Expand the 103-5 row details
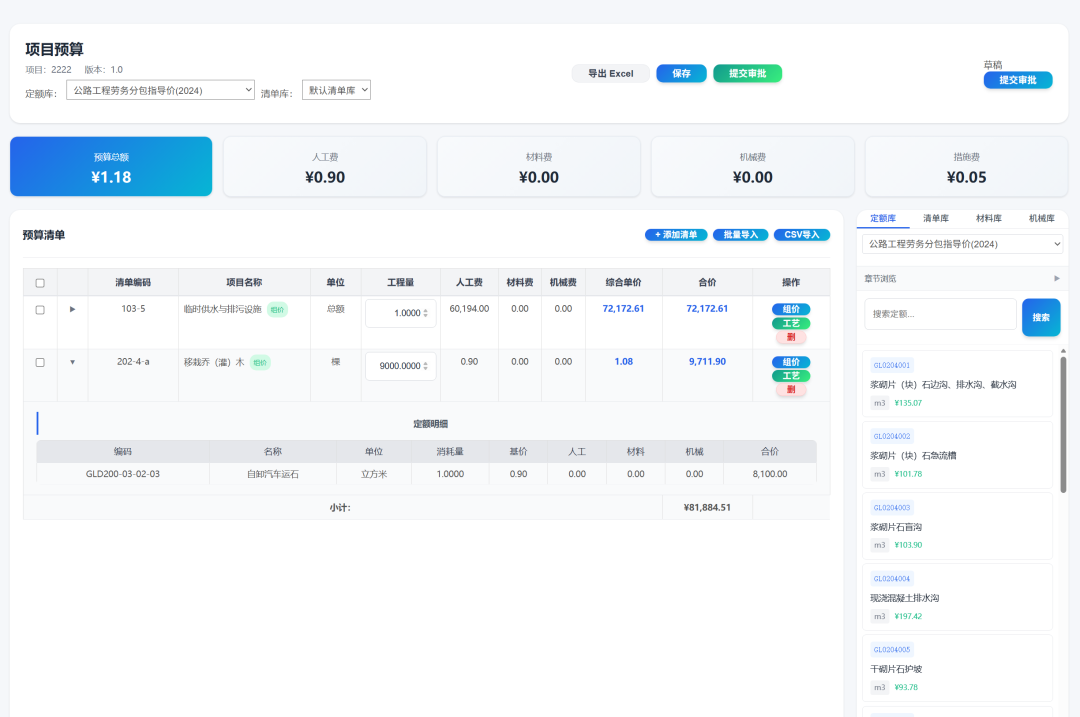This screenshot has height=717, width=1080. pyautogui.click(x=72, y=310)
